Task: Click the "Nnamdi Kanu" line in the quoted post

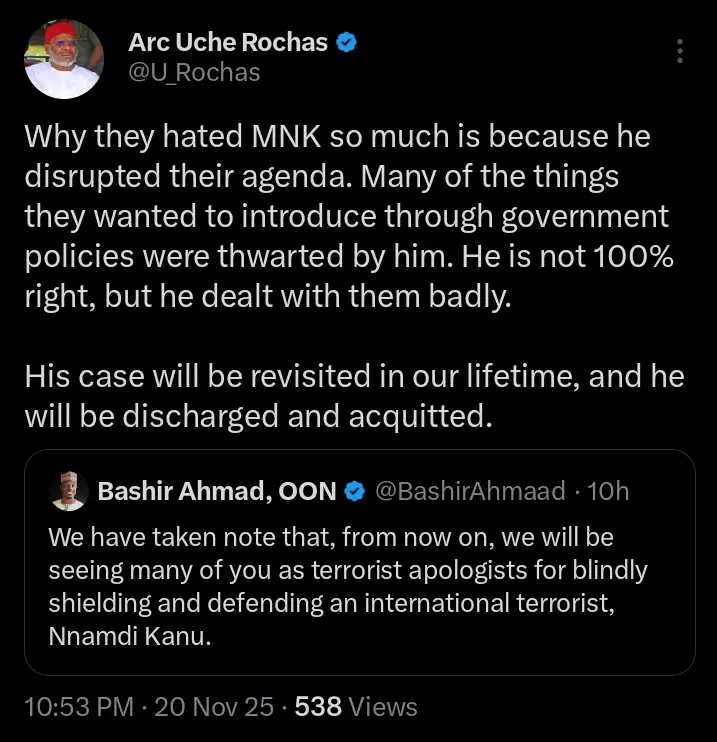Action: [130, 638]
